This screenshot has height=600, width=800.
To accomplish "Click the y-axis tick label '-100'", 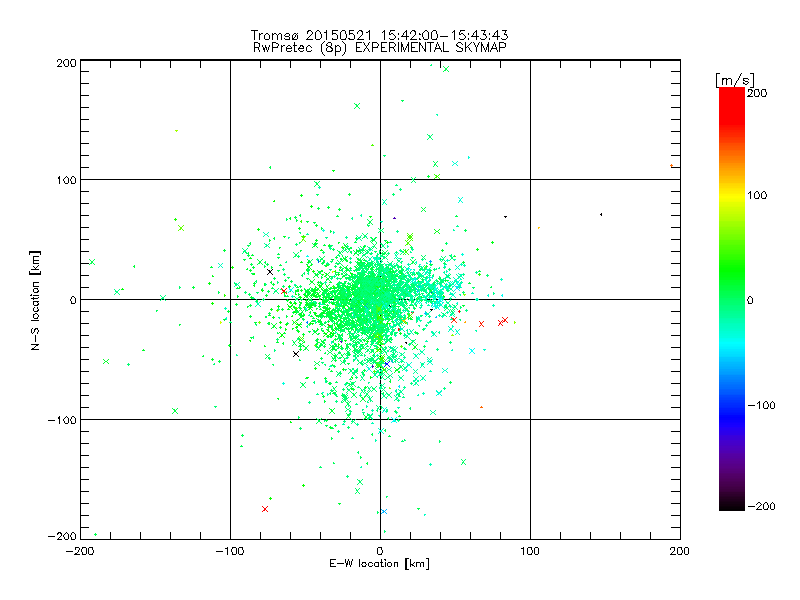I will point(62,420).
